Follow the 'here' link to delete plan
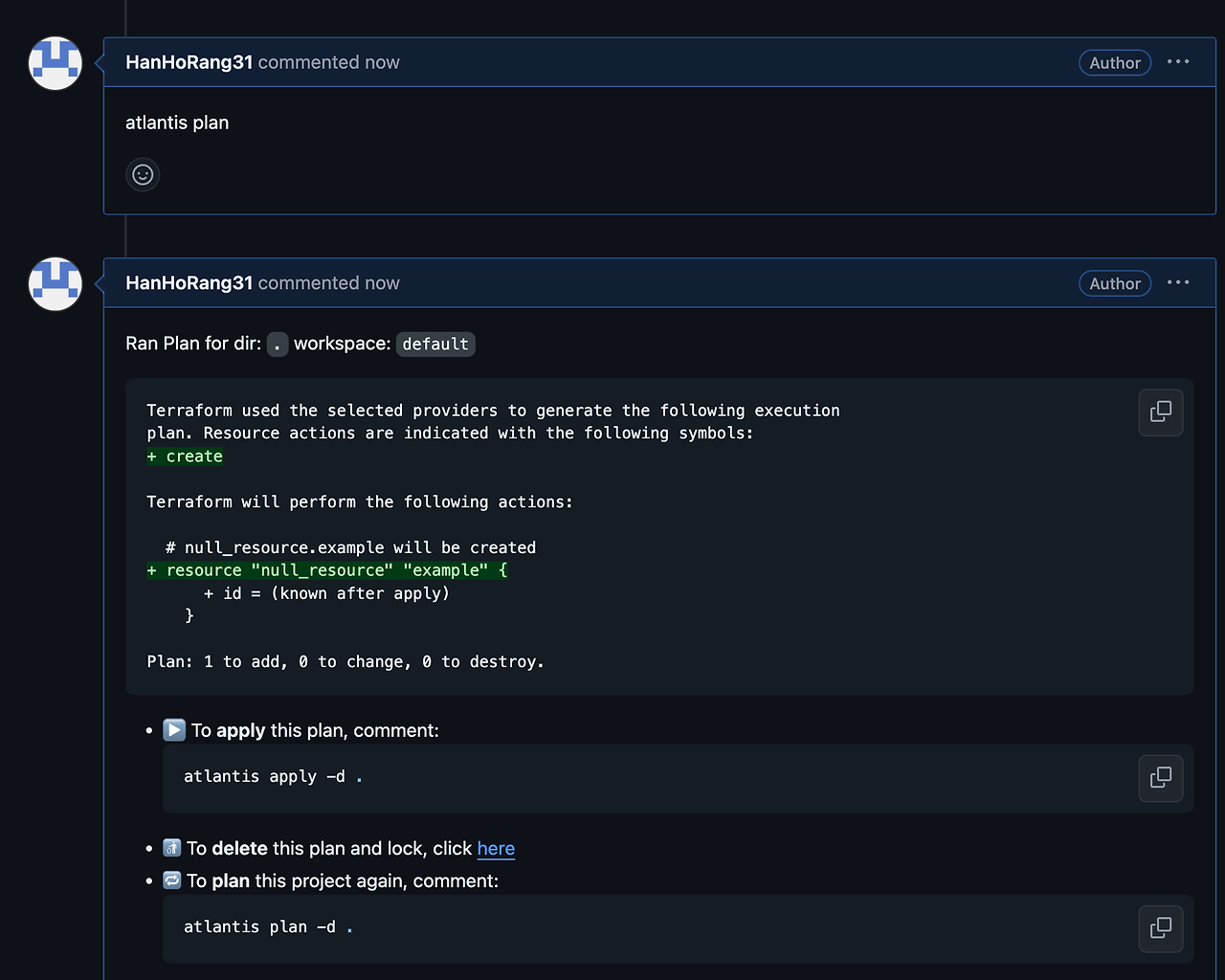Viewport: 1225px width, 980px height. click(x=496, y=849)
